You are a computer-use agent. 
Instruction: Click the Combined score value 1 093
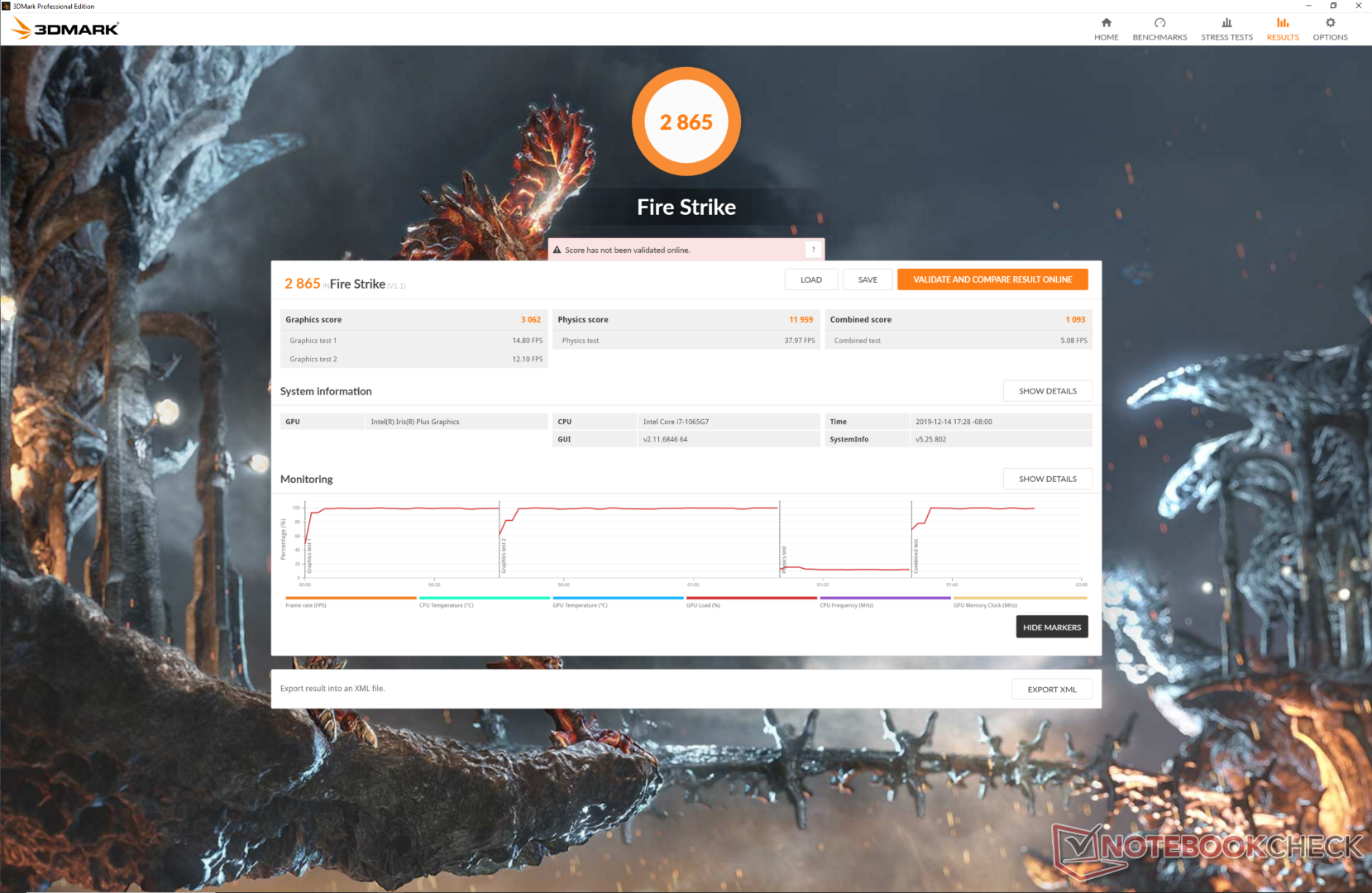coord(1075,320)
